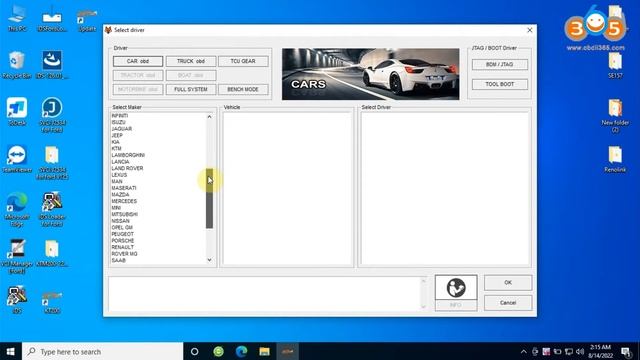Select the Update desktop shortcut
The height and width of the screenshot is (360, 640).
[87, 20]
